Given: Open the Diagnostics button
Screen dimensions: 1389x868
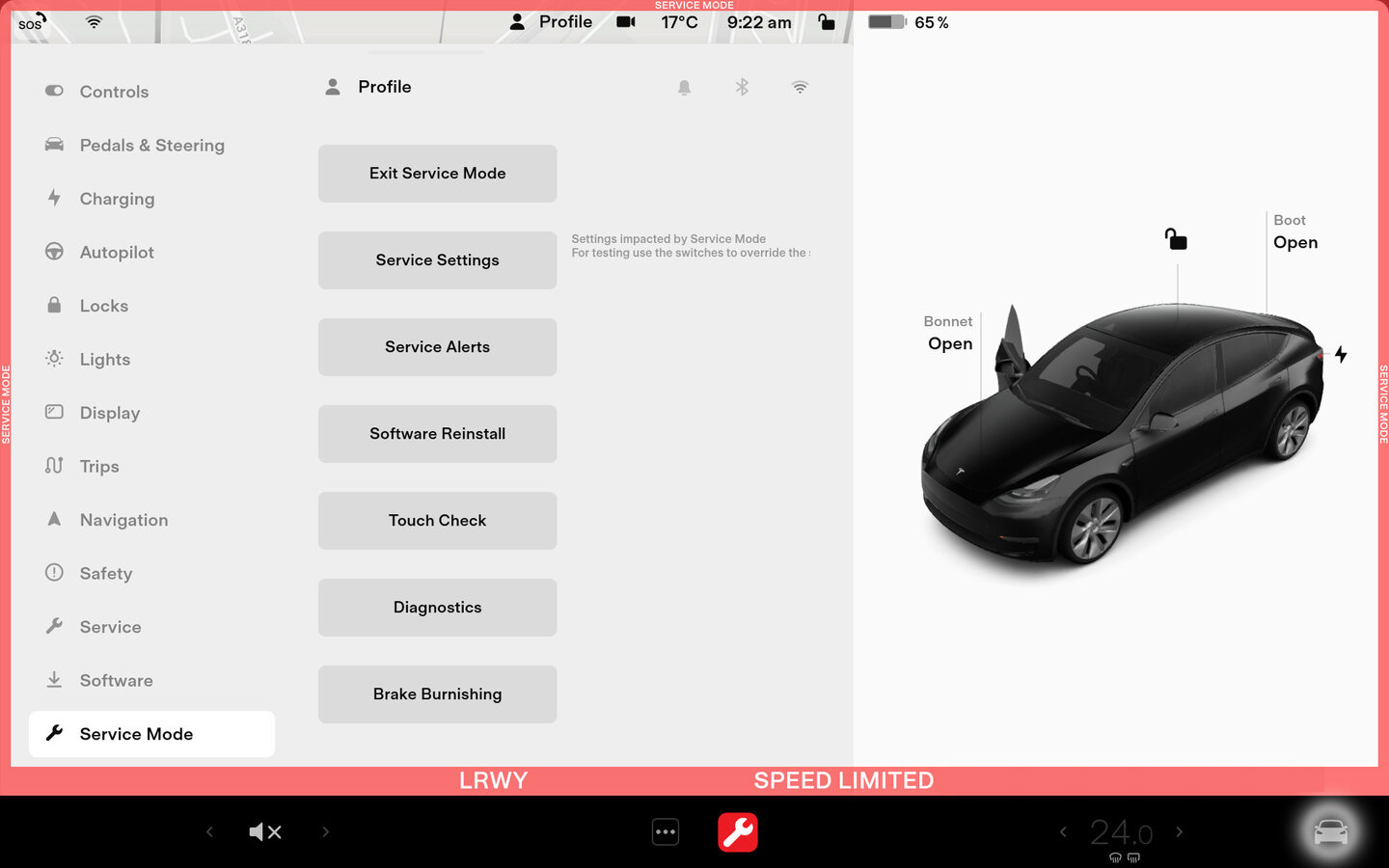Looking at the screenshot, I should pos(437,608).
